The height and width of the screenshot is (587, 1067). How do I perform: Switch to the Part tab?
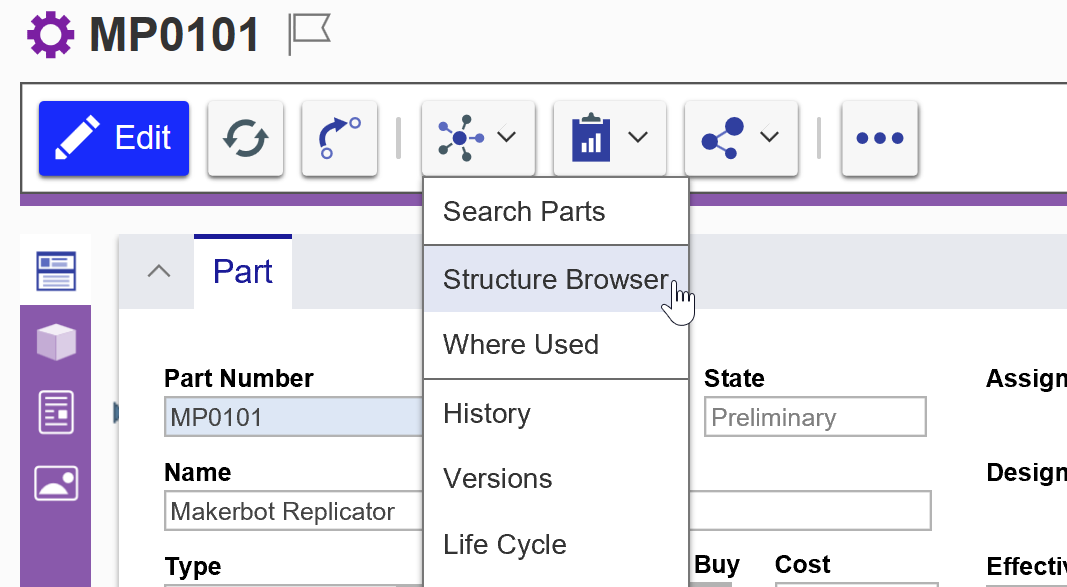point(243,272)
